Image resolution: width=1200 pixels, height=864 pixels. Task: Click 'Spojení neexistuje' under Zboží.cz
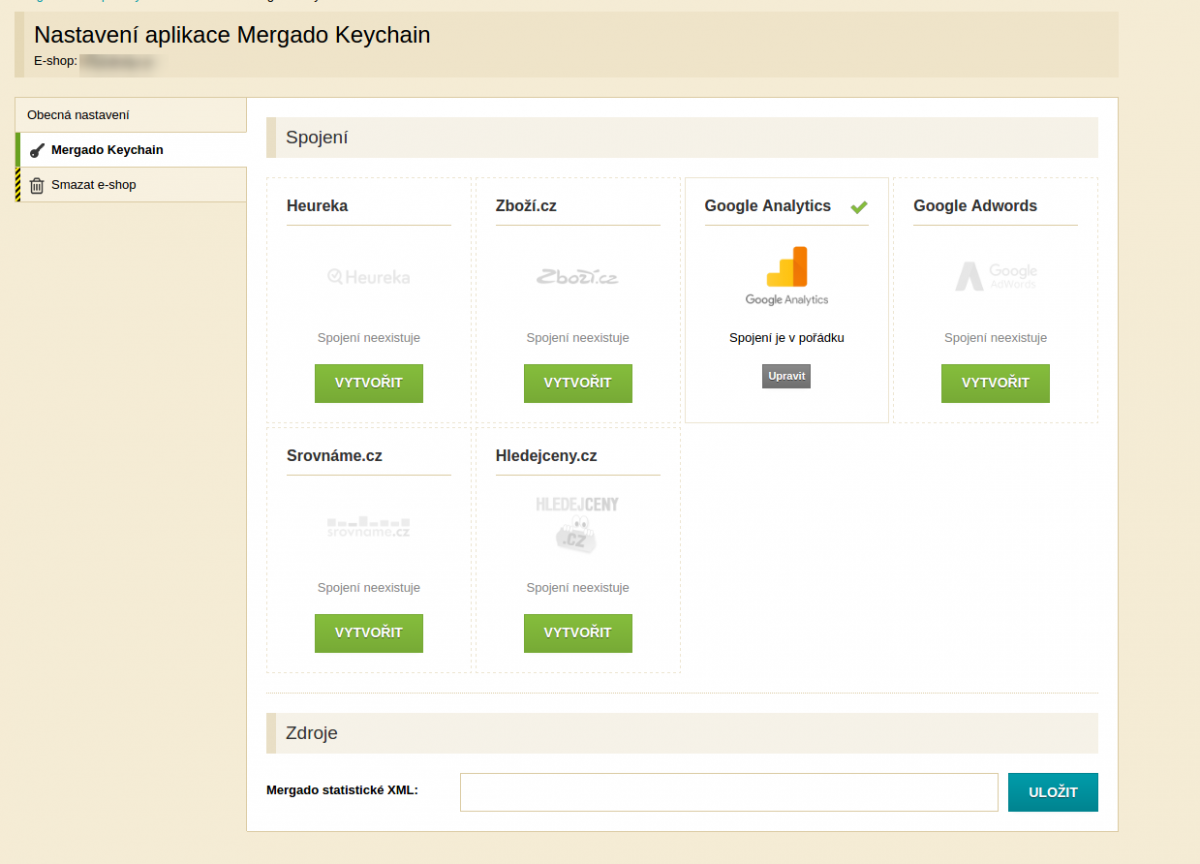(x=578, y=338)
